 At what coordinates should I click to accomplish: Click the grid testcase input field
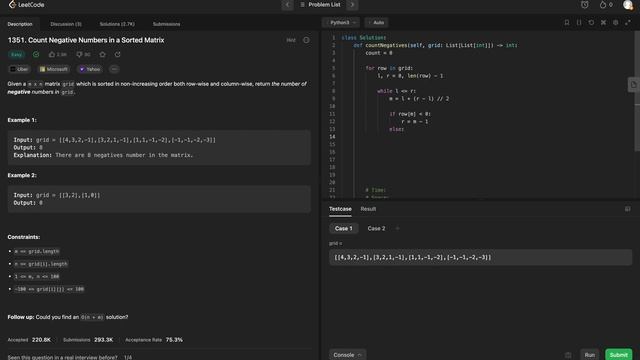480,257
